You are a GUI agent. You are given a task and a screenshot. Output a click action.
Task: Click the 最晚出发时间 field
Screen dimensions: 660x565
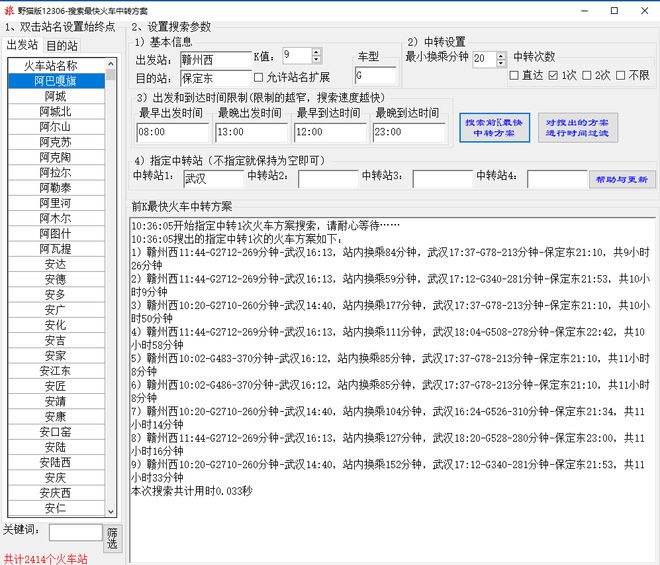click(x=251, y=132)
